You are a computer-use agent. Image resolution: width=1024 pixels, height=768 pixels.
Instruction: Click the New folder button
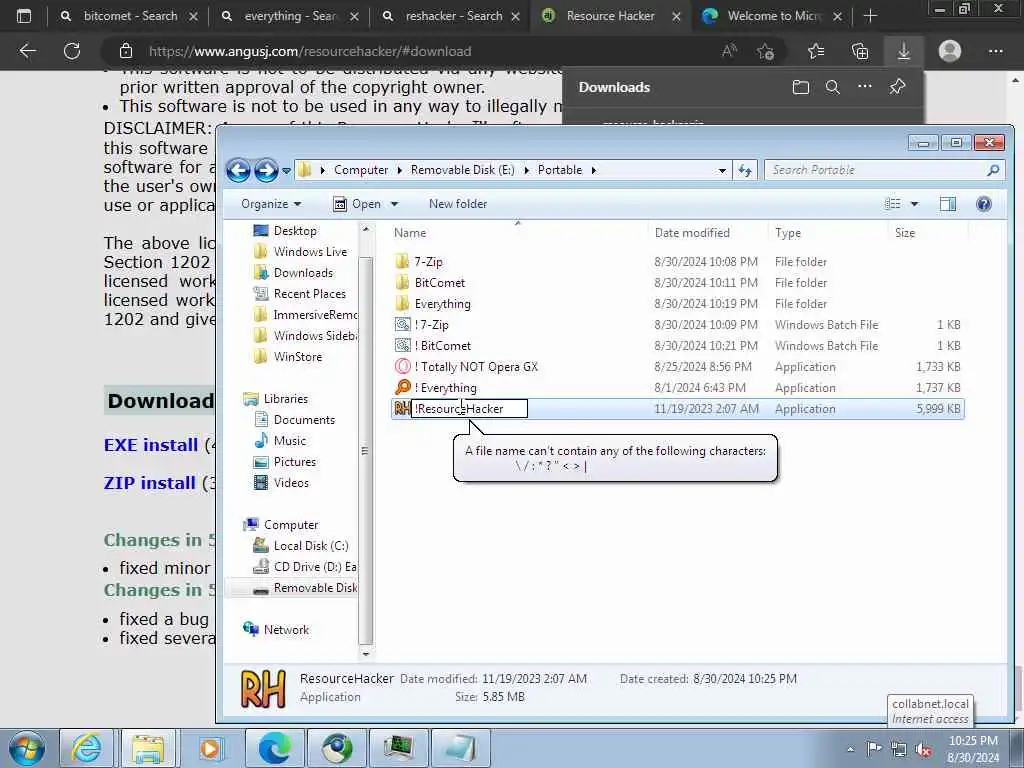pyautogui.click(x=458, y=204)
